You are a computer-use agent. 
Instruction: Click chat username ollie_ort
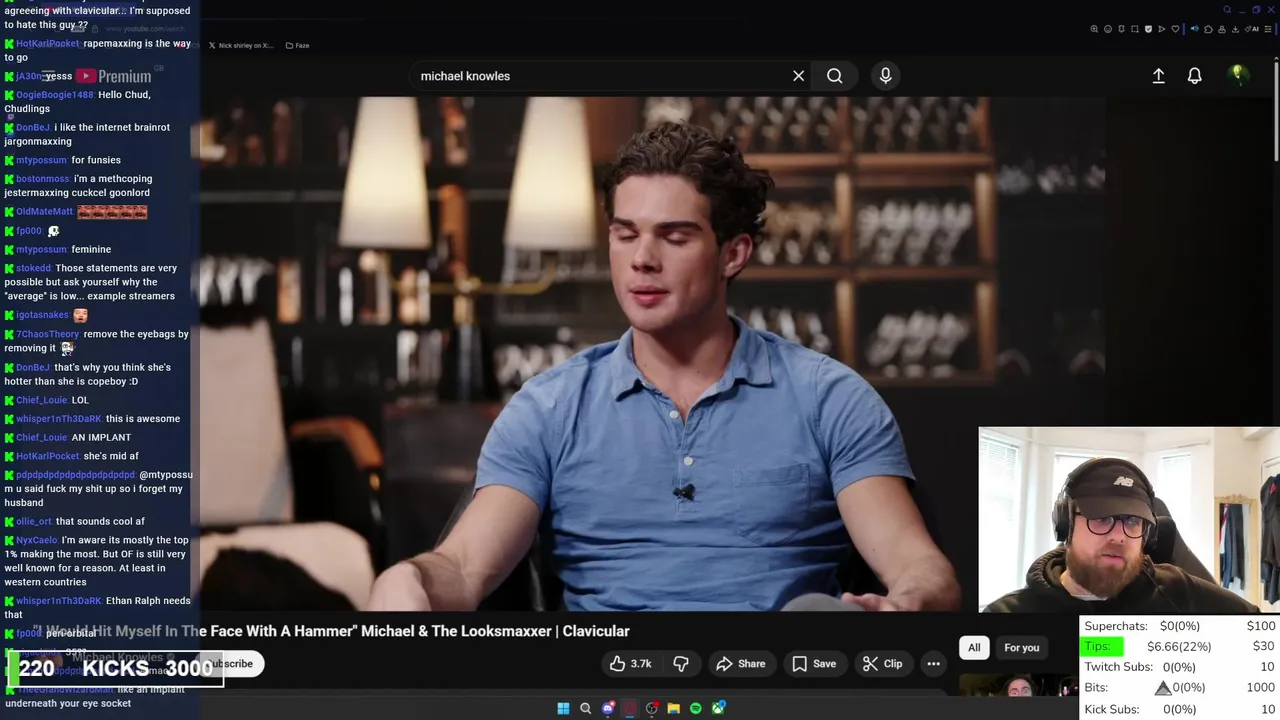coord(33,521)
